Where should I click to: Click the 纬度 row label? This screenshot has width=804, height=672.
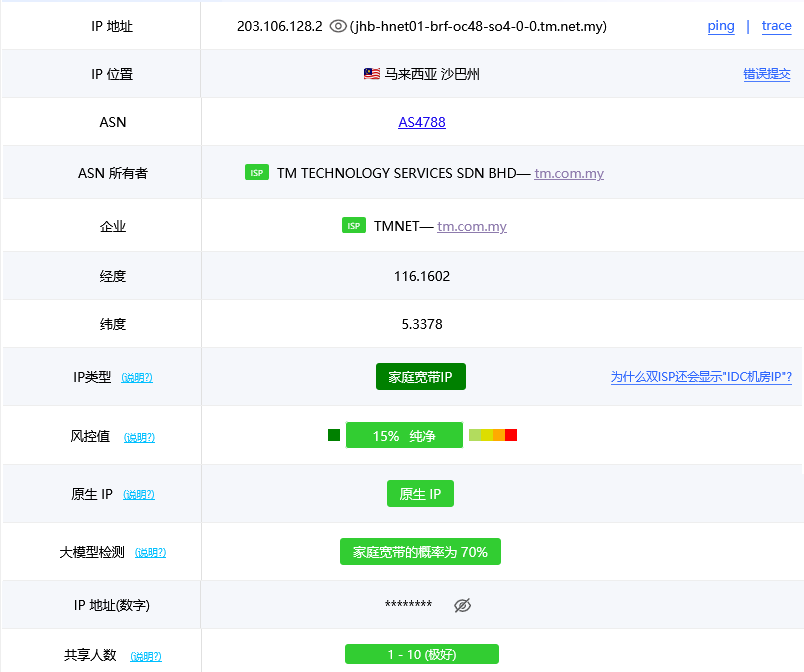112,324
